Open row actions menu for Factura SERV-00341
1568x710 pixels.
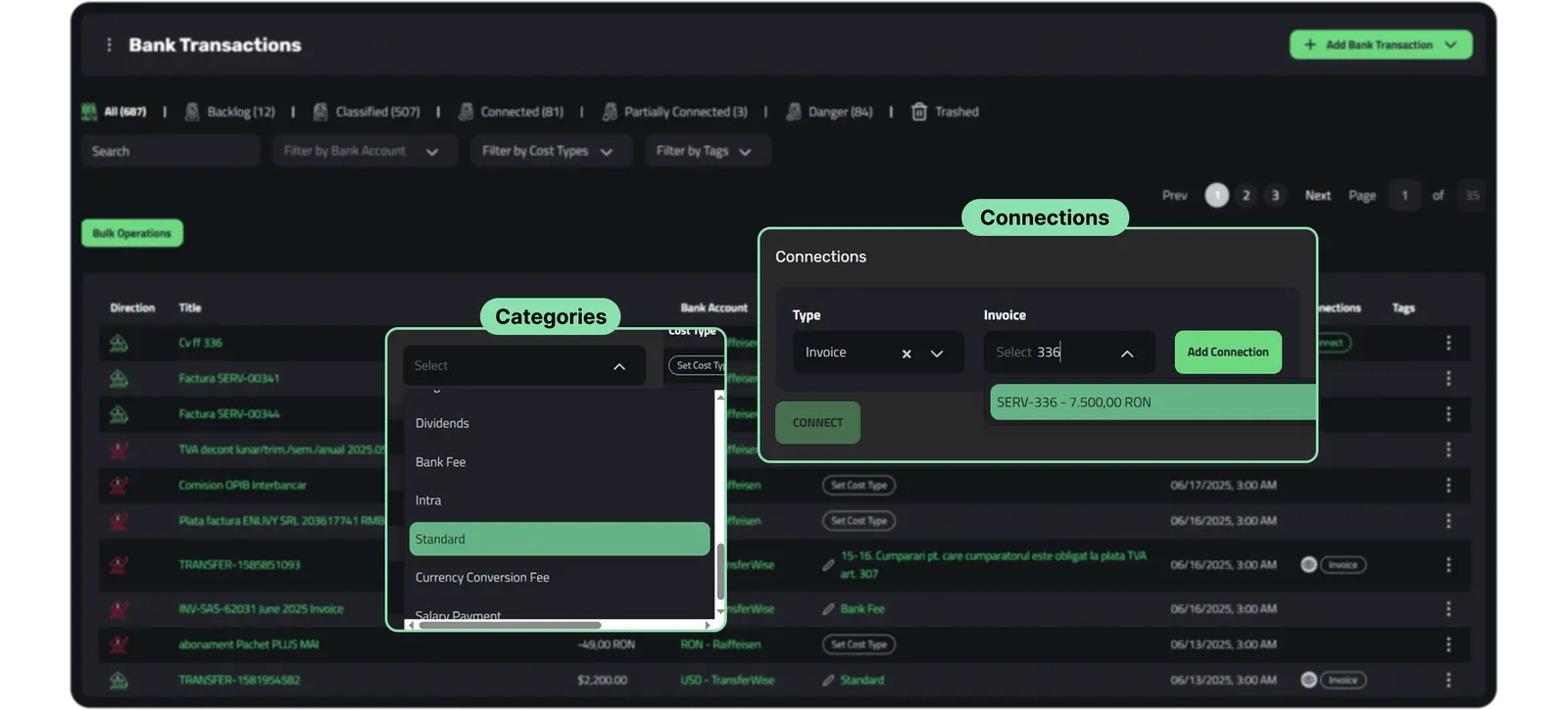pyautogui.click(x=1448, y=378)
